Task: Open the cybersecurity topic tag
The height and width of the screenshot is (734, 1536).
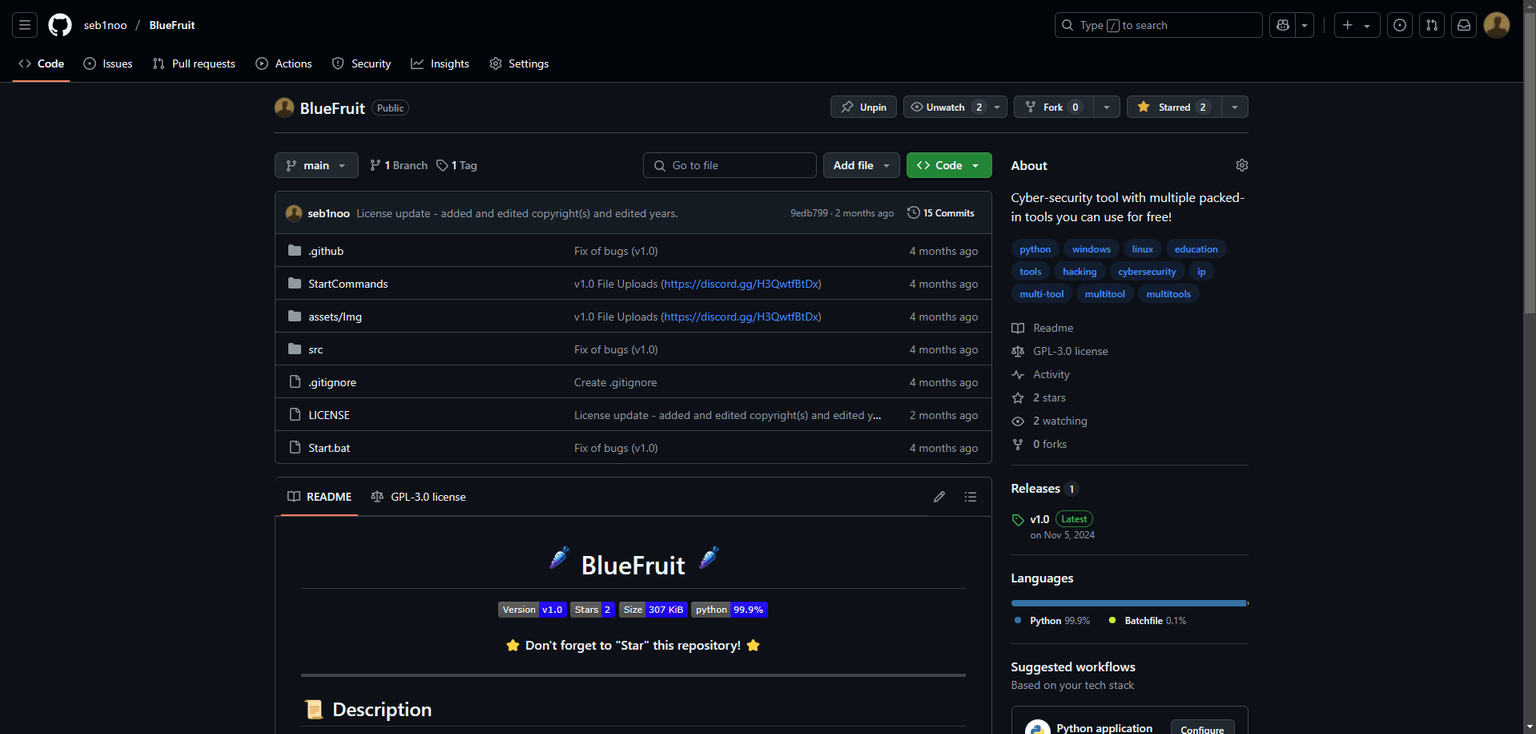Action: coord(1146,271)
